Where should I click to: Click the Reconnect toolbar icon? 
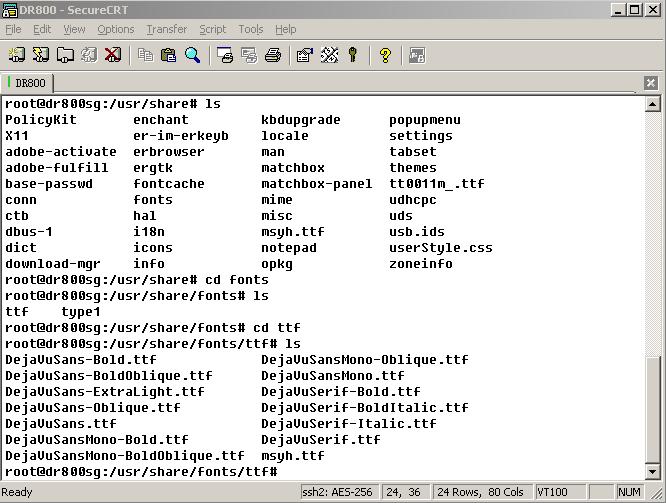[89, 55]
